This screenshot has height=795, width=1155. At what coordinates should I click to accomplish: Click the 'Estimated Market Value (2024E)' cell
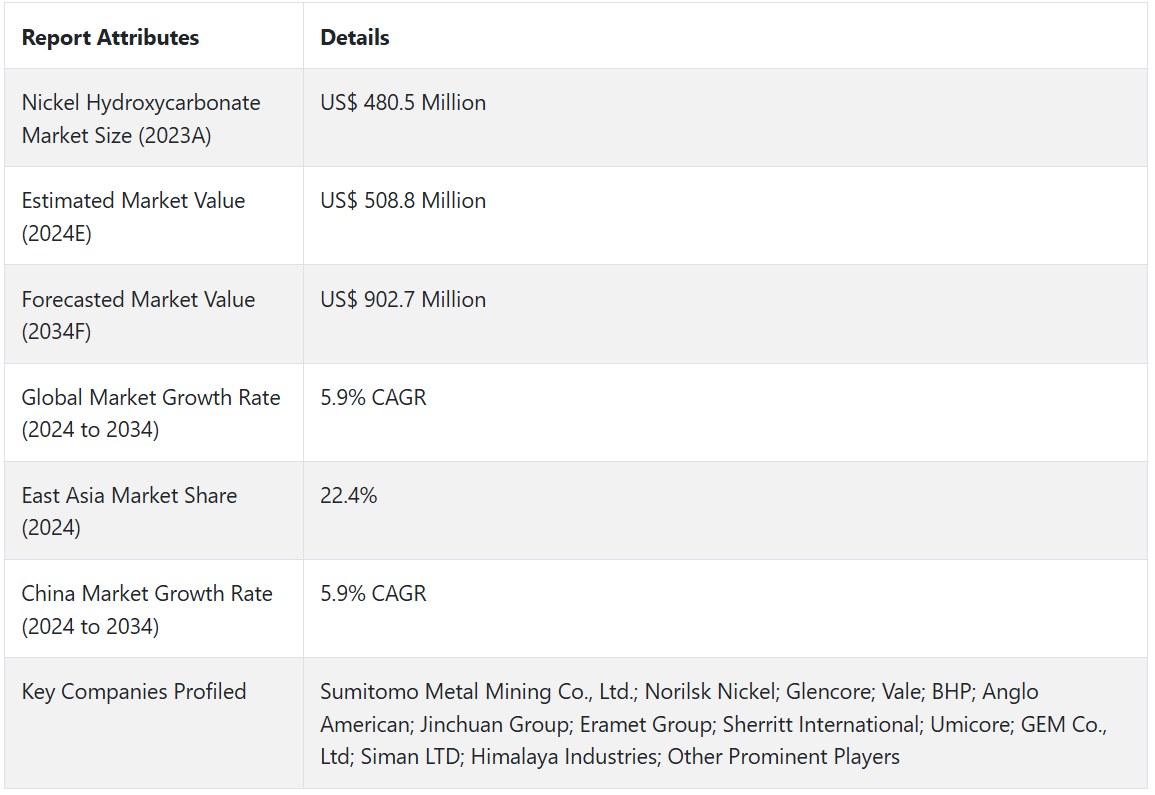(x=133, y=216)
